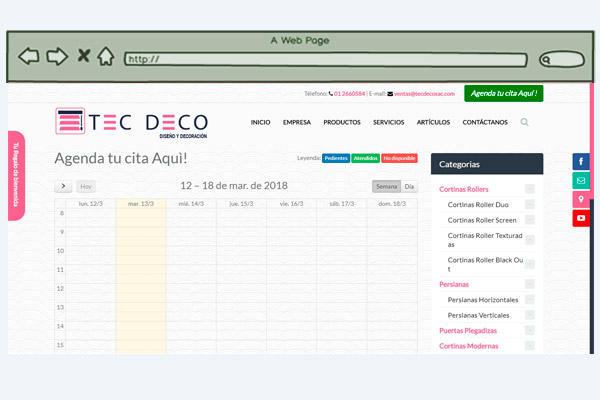The height and width of the screenshot is (400, 600).
Task: Click the search magnifier in navigation bar
Action: coord(525,122)
